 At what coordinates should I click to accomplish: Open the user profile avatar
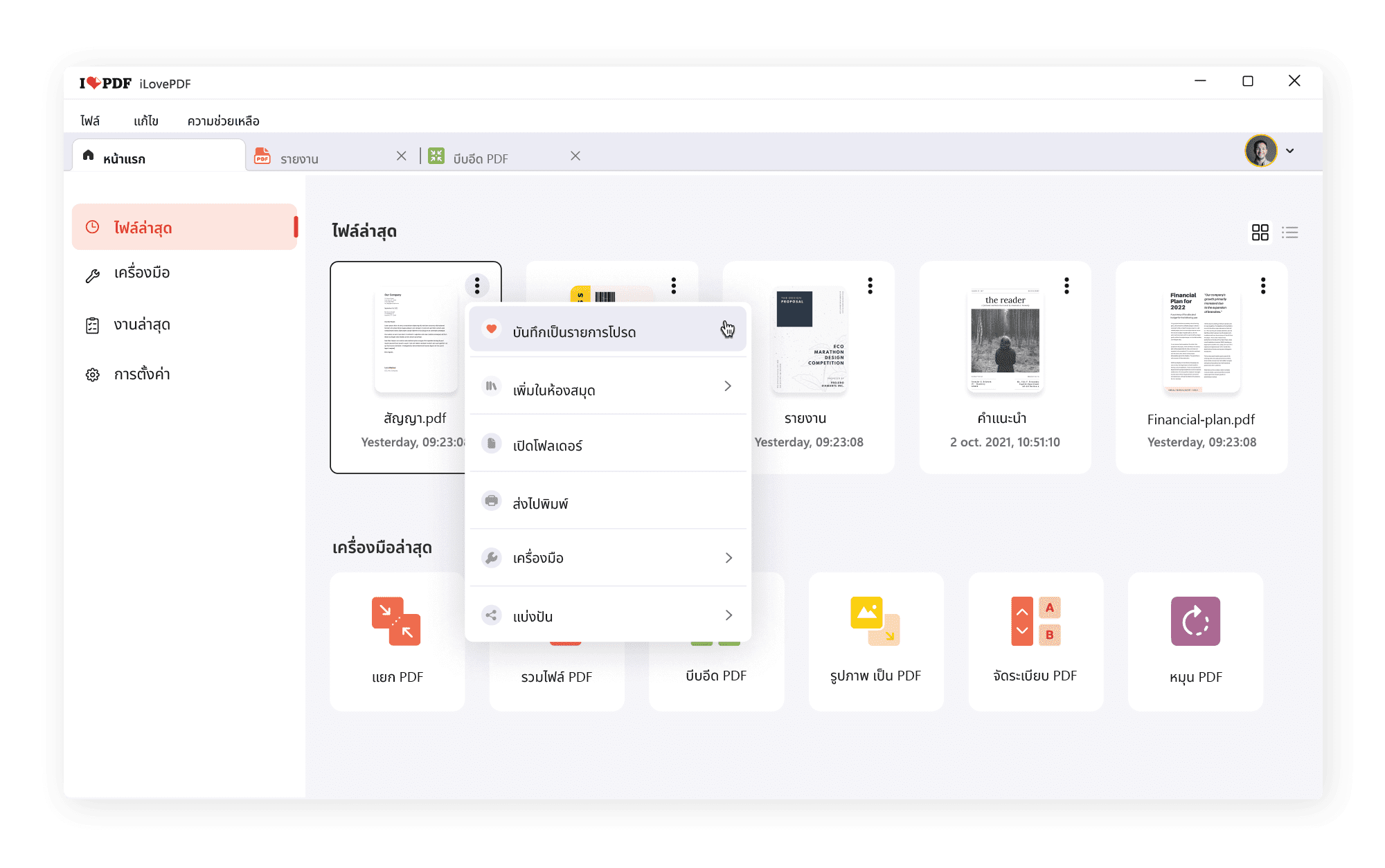coord(1260,151)
